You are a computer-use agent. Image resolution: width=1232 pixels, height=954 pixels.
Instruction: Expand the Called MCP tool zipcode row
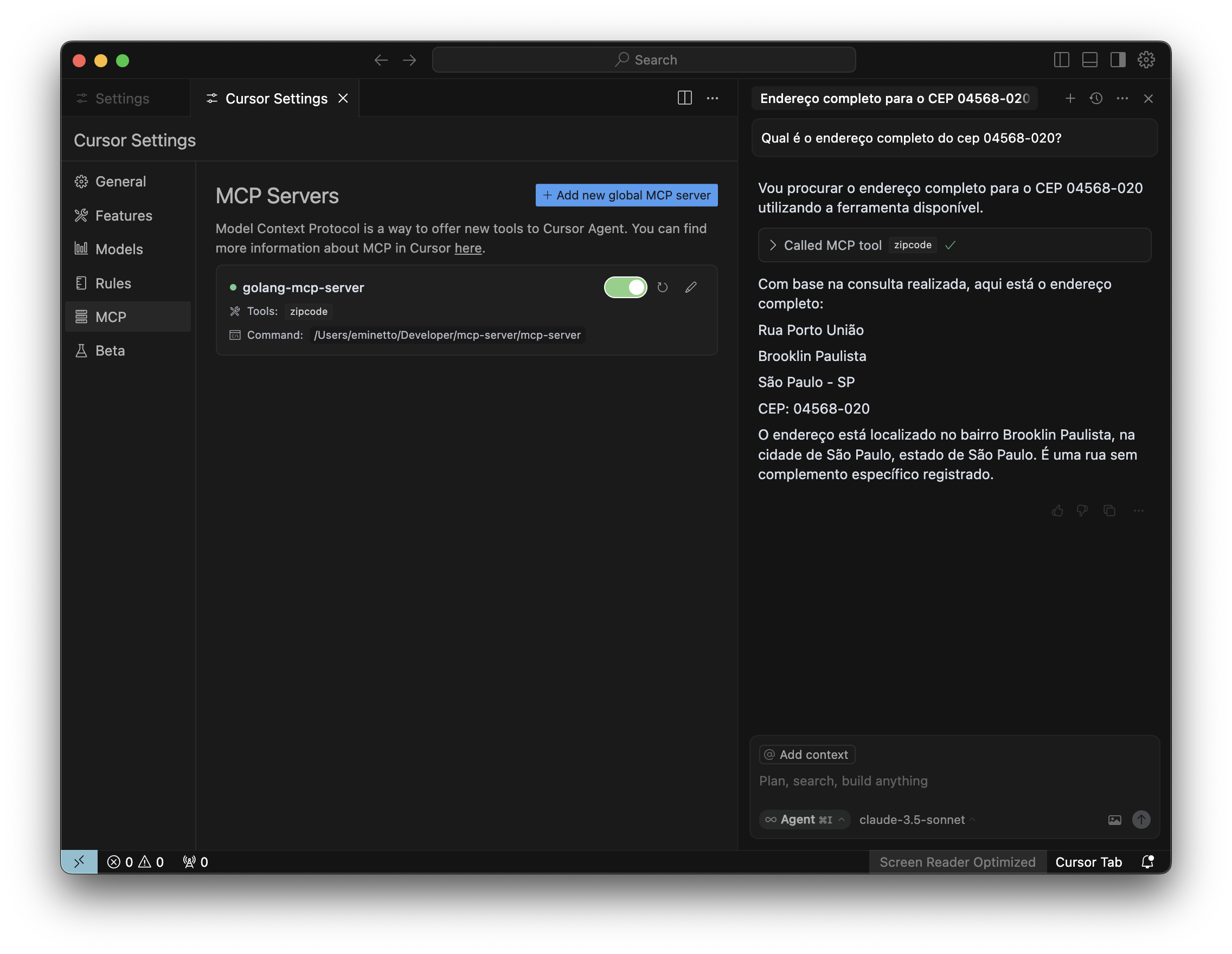coord(954,245)
